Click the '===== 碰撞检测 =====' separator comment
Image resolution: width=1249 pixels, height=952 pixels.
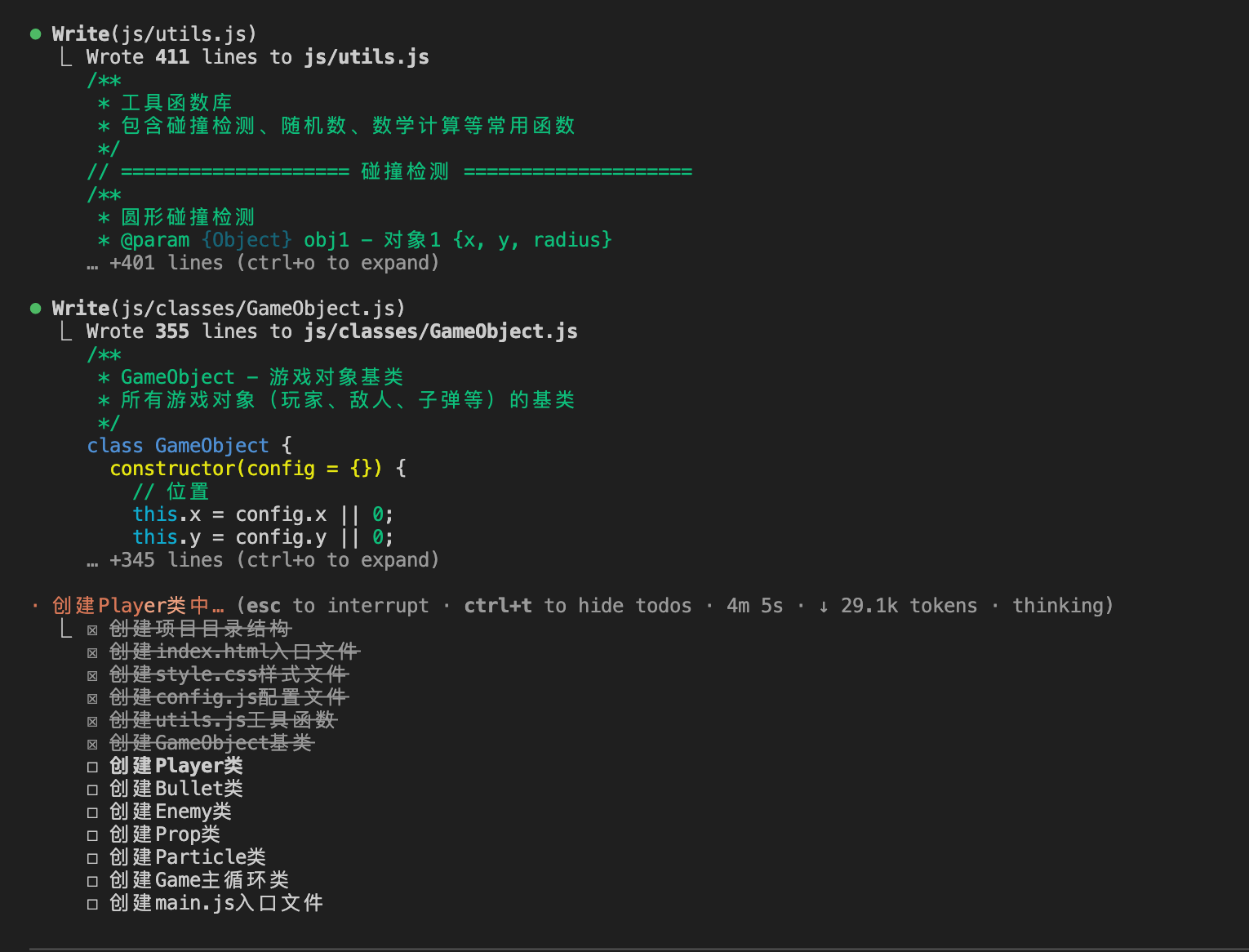coord(389,171)
